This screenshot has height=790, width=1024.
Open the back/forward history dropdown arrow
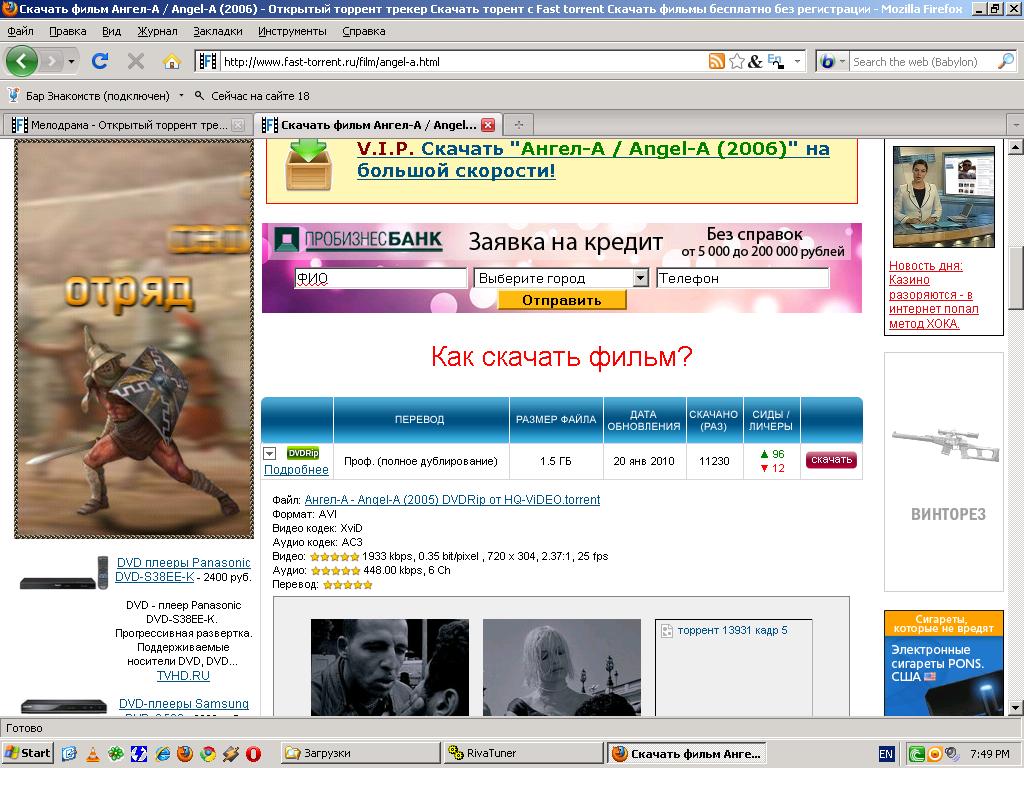[72, 61]
